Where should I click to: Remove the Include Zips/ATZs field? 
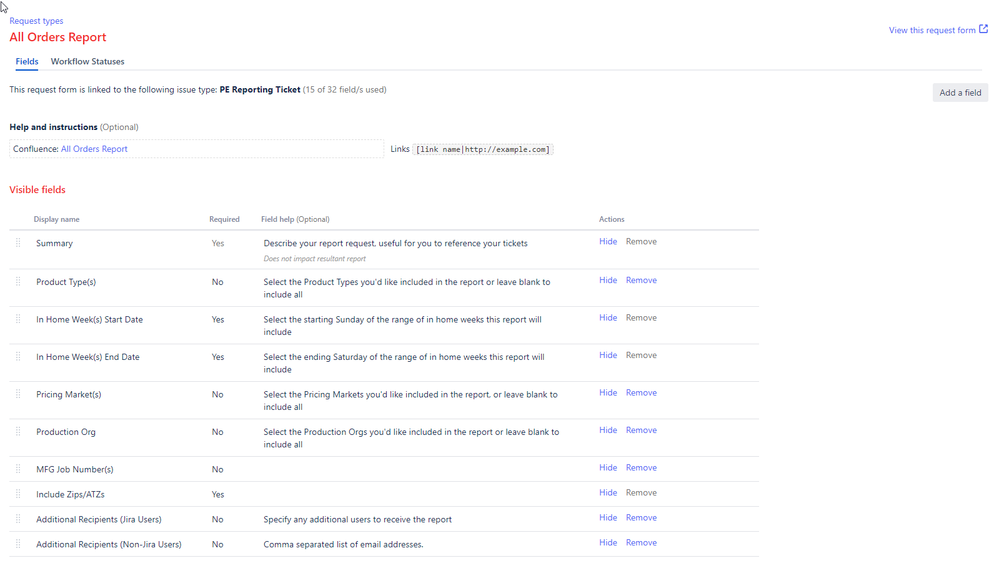[x=641, y=493]
